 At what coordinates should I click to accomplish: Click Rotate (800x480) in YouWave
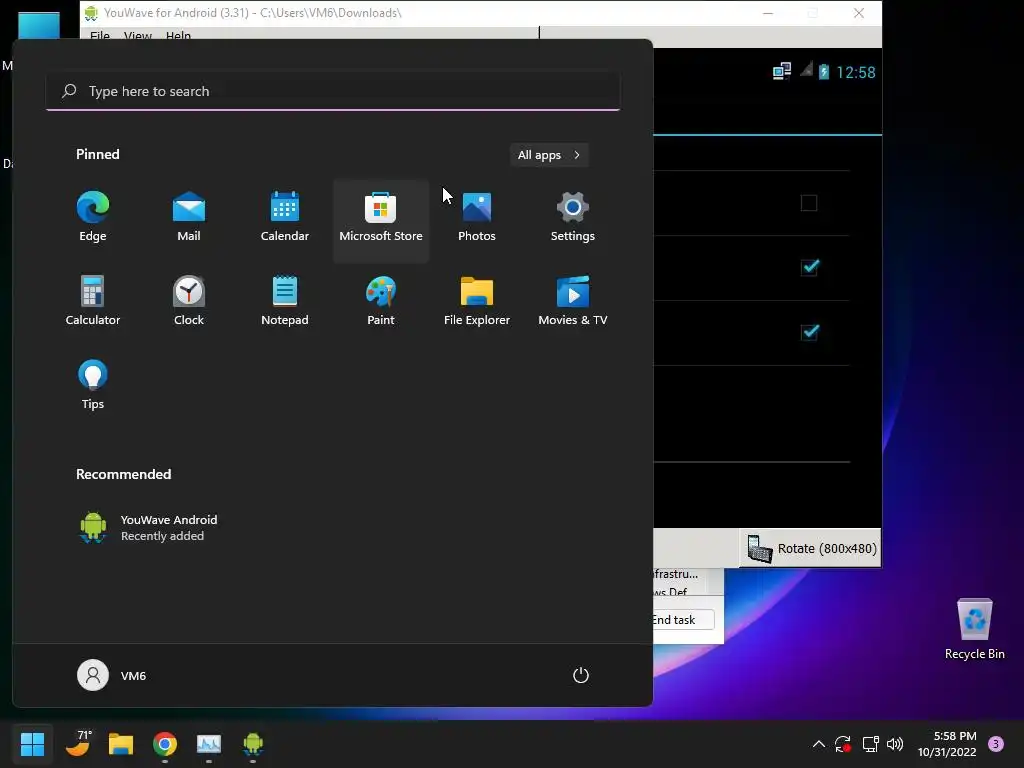click(x=810, y=549)
